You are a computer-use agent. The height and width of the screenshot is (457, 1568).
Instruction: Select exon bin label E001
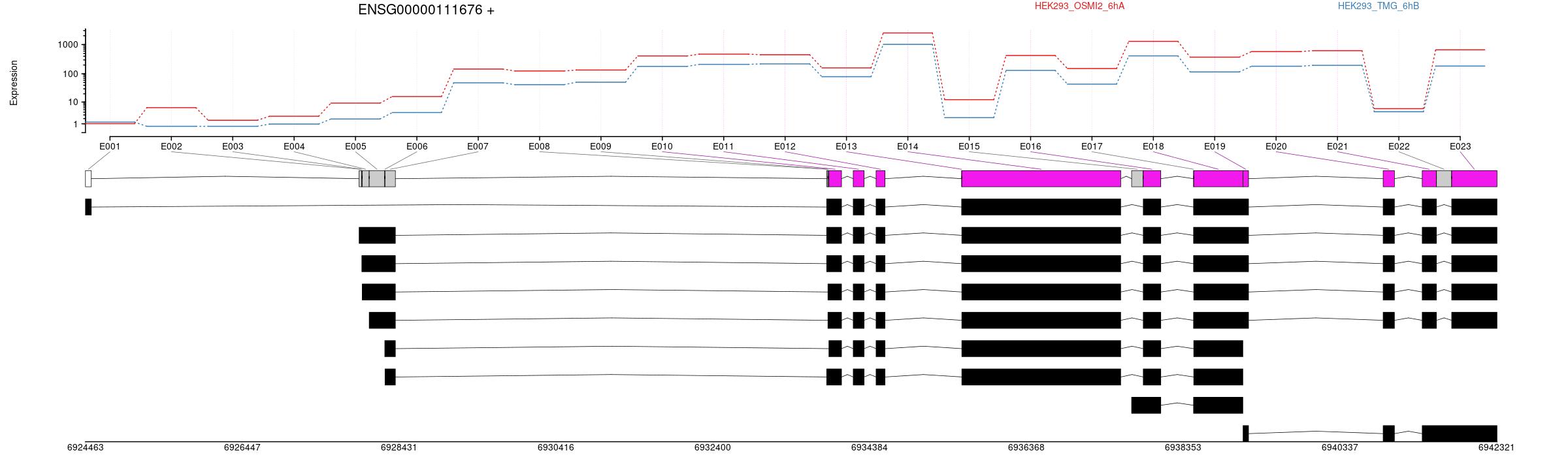[110, 146]
